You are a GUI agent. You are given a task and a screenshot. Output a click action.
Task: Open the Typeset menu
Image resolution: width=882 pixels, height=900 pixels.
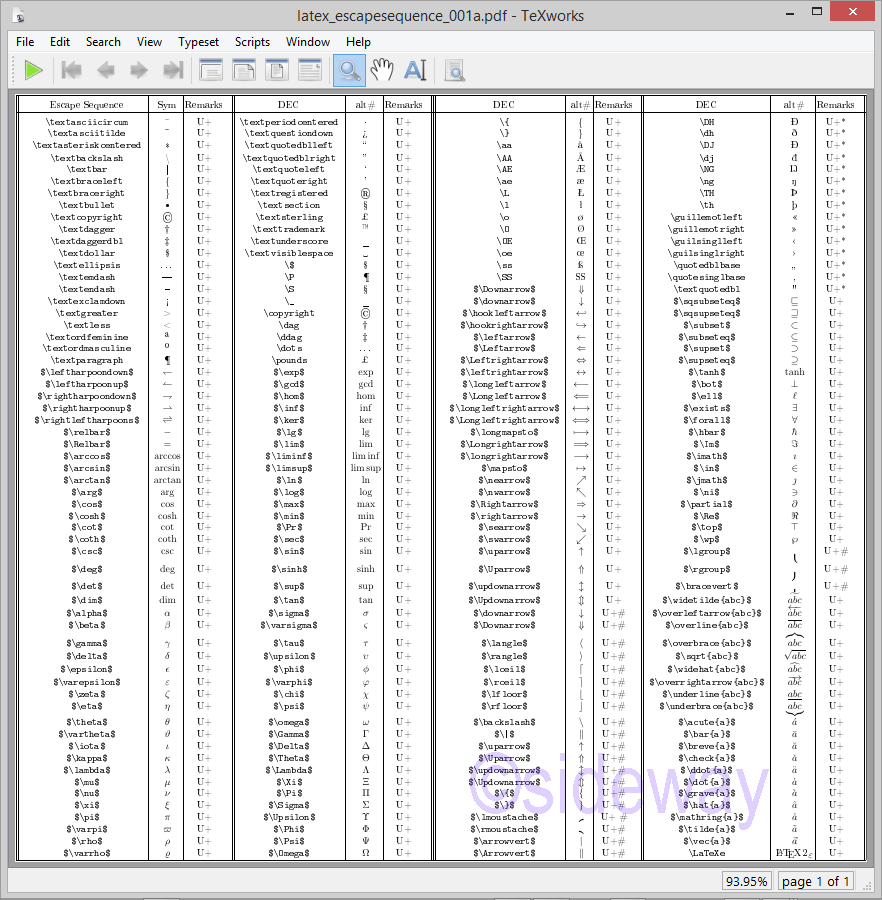[199, 42]
